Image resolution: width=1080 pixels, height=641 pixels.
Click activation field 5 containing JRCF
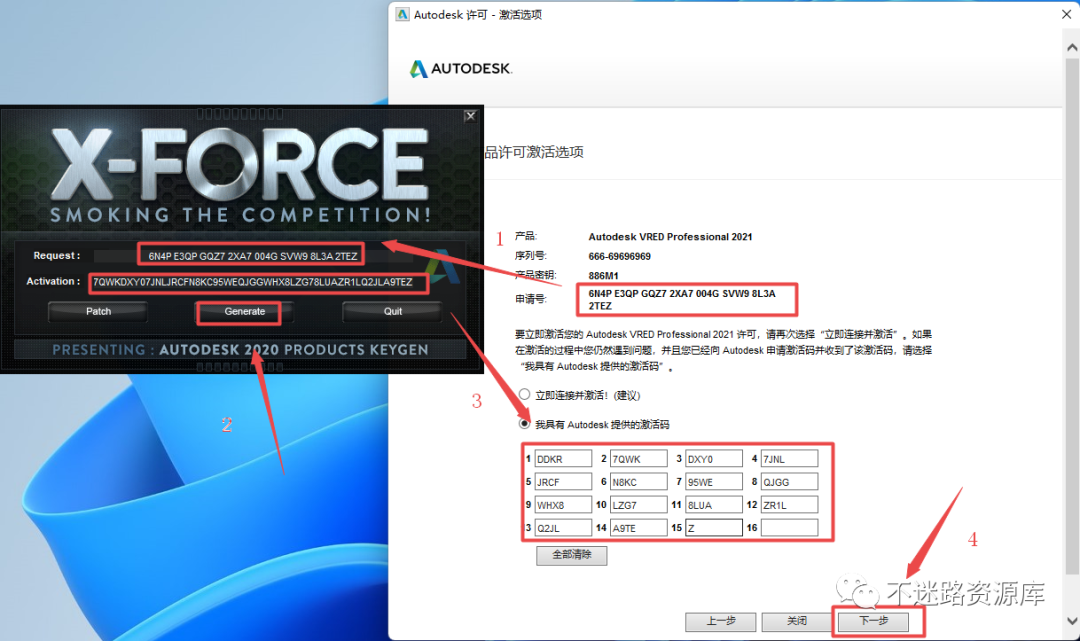(x=563, y=482)
